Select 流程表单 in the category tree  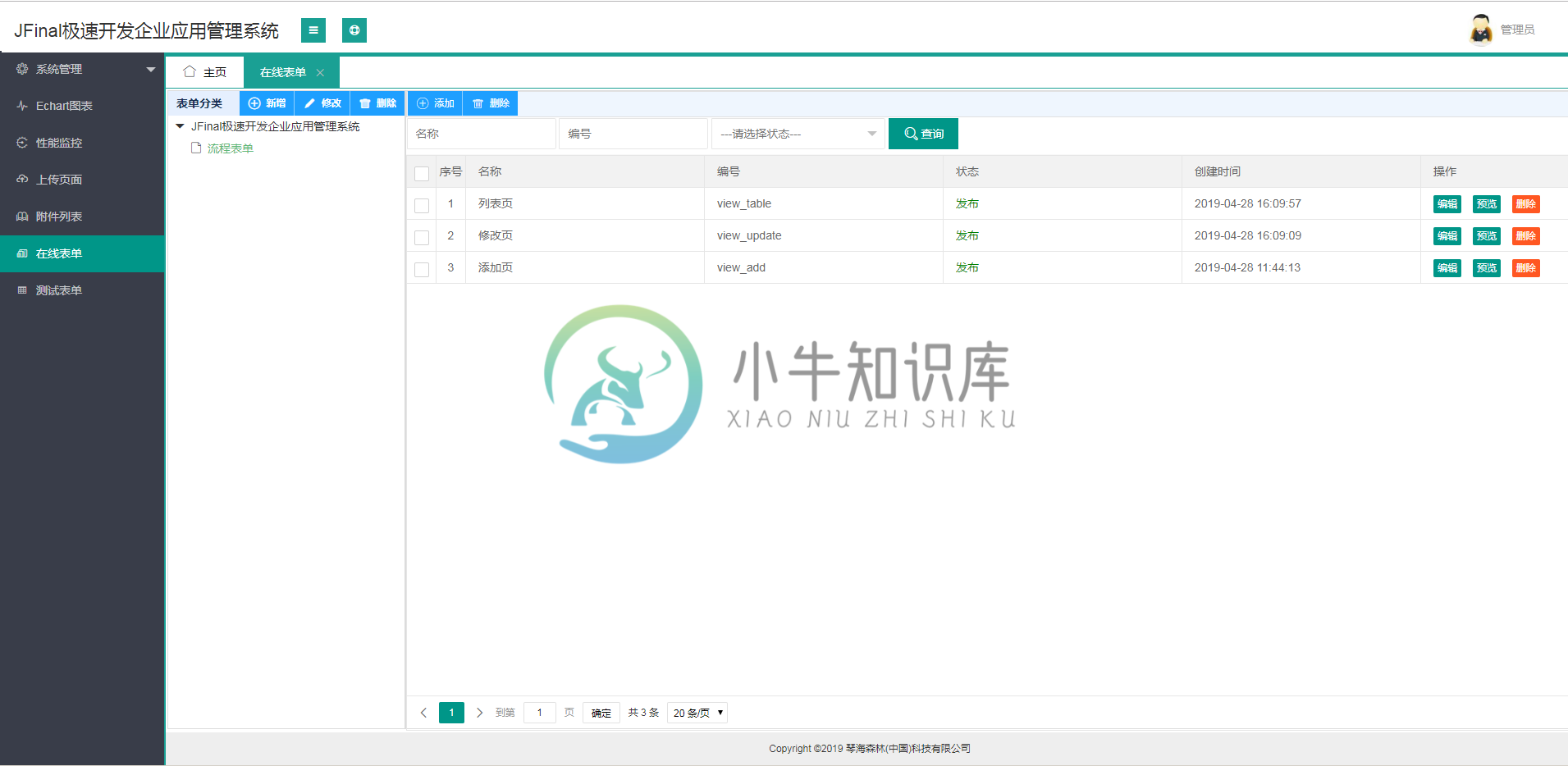point(231,148)
